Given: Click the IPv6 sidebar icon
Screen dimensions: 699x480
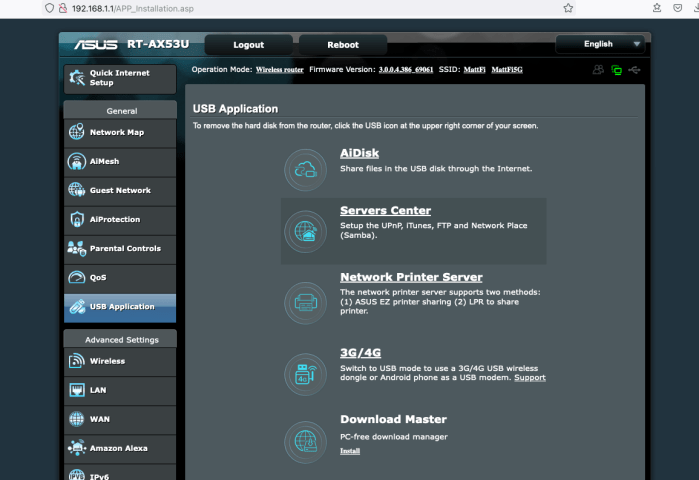Looking at the screenshot, I should [x=77, y=475].
